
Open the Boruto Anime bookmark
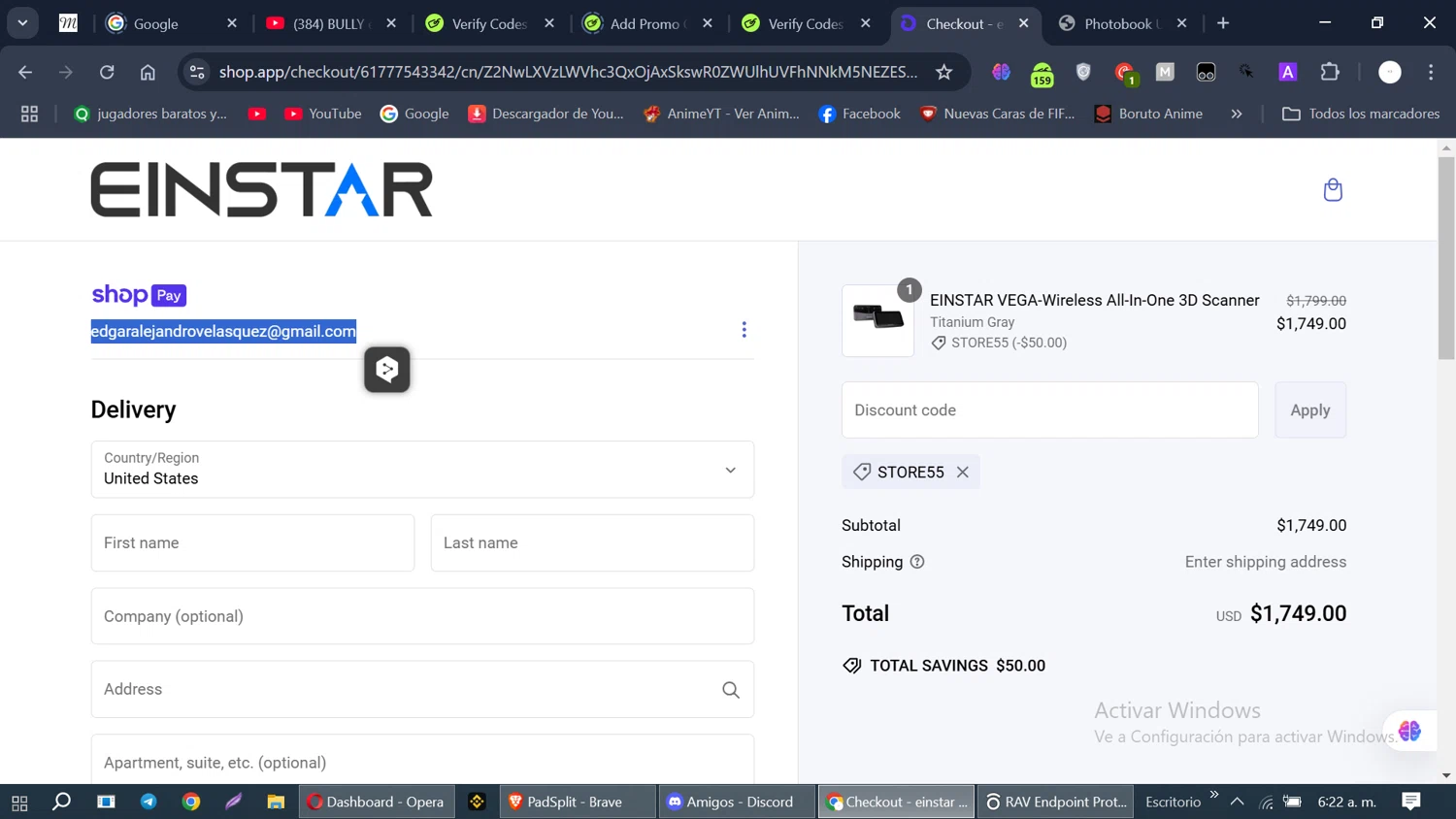tap(1148, 114)
